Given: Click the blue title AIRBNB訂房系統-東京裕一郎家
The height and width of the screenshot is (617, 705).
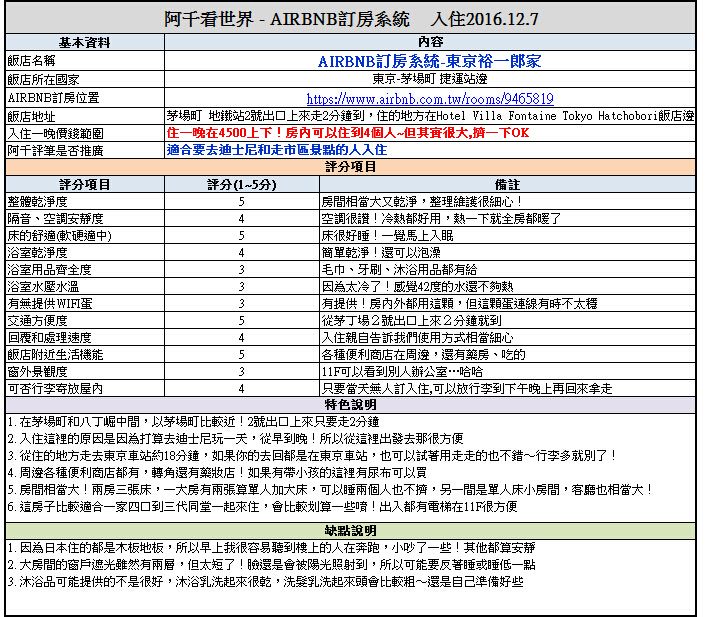Looking at the screenshot, I should pos(429,61).
